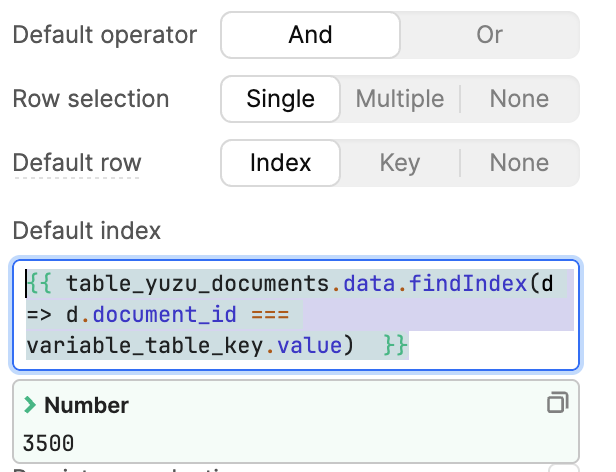Select Index for Default row
Viewport: 616px width, 472px height.
281,163
